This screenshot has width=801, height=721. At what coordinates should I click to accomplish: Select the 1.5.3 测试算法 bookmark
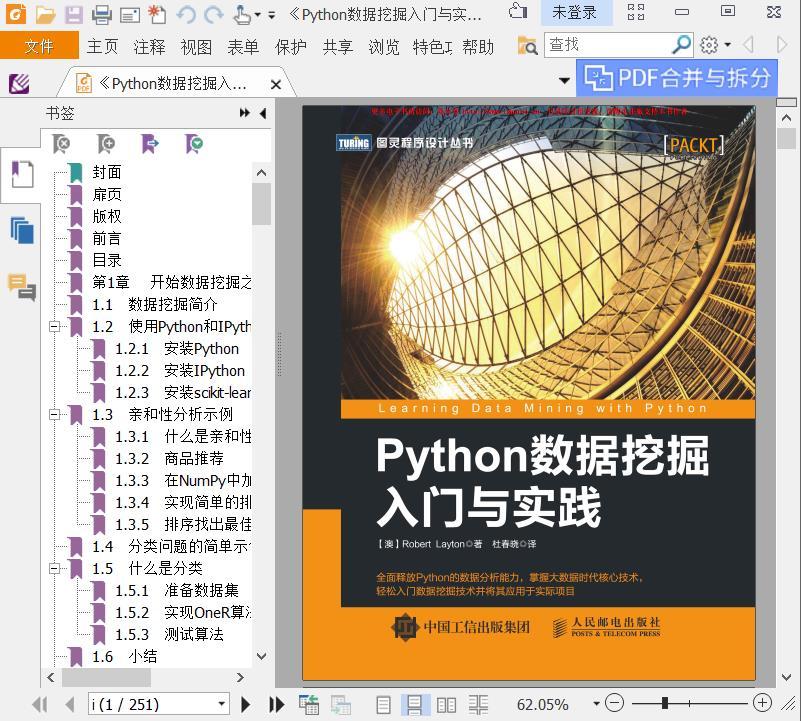click(x=169, y=634)
